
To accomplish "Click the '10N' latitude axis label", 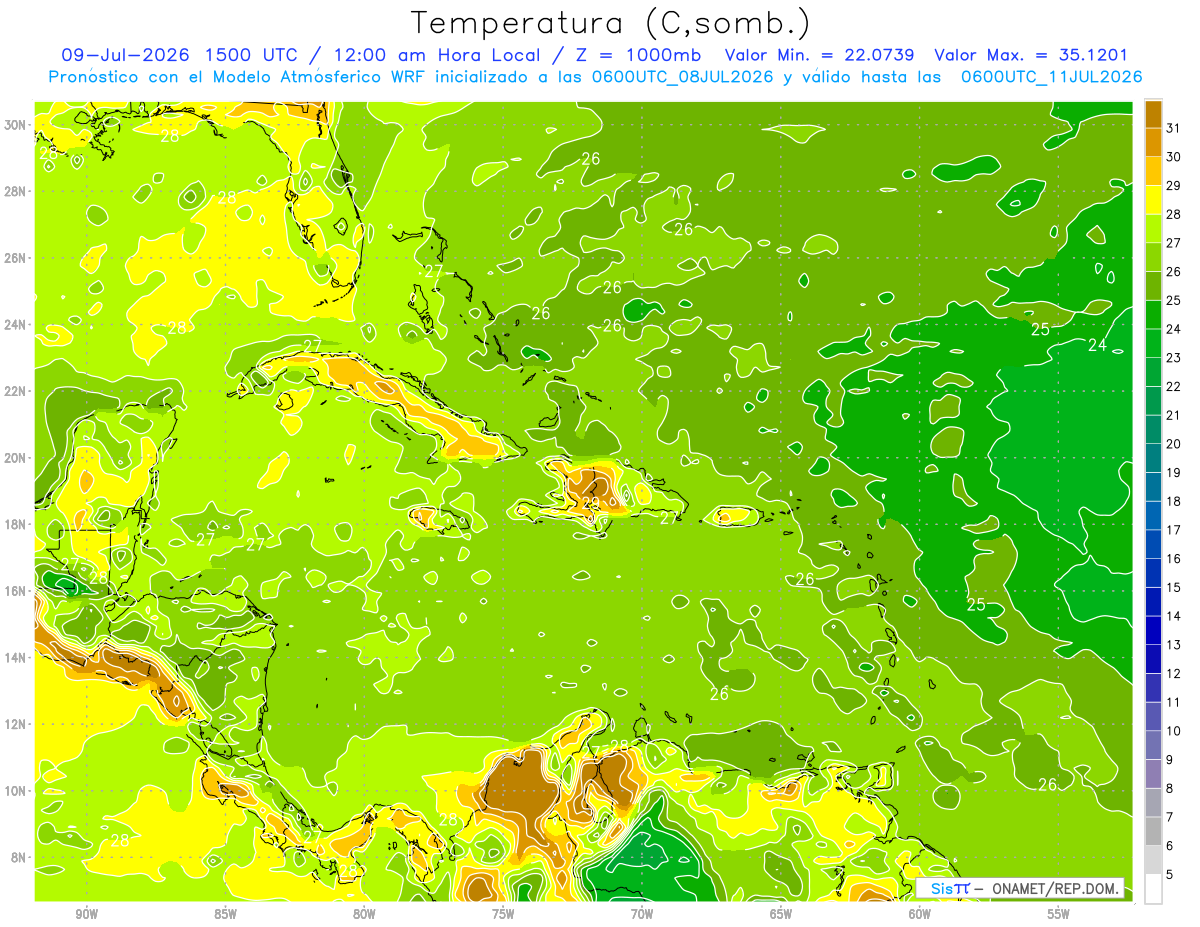I will pos(16,791).
